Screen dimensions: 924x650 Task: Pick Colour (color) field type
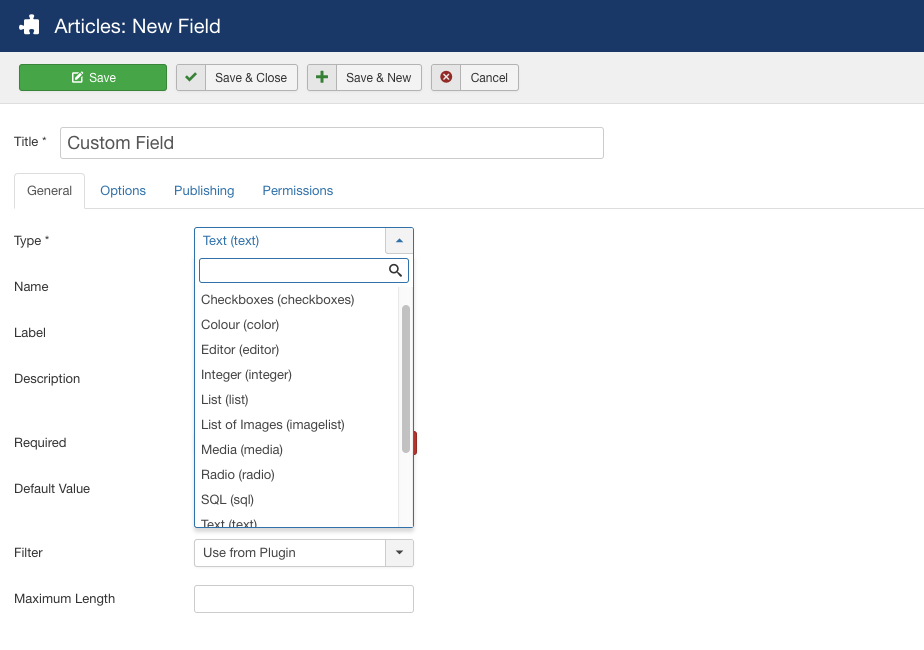tap(240, 325)
